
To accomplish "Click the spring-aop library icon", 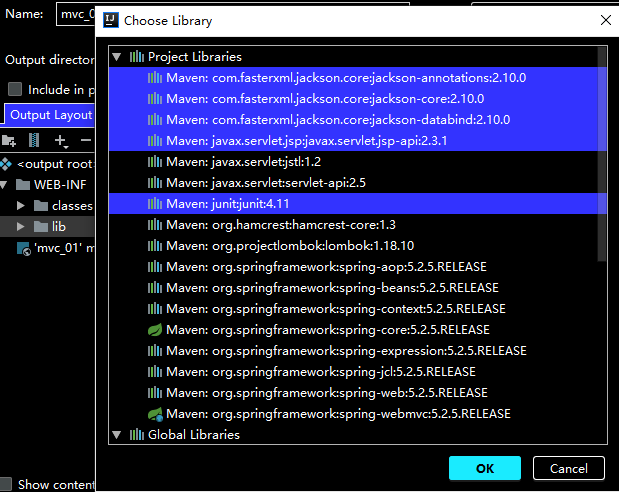I will [x=155, y=267].
